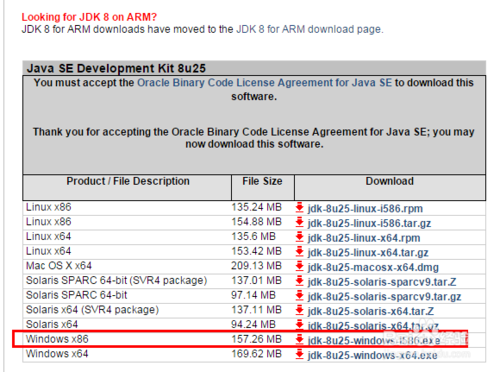Click the 169.62 MB file size
The height and width of the screenshot is (372, 500).
tap(256, 354)
